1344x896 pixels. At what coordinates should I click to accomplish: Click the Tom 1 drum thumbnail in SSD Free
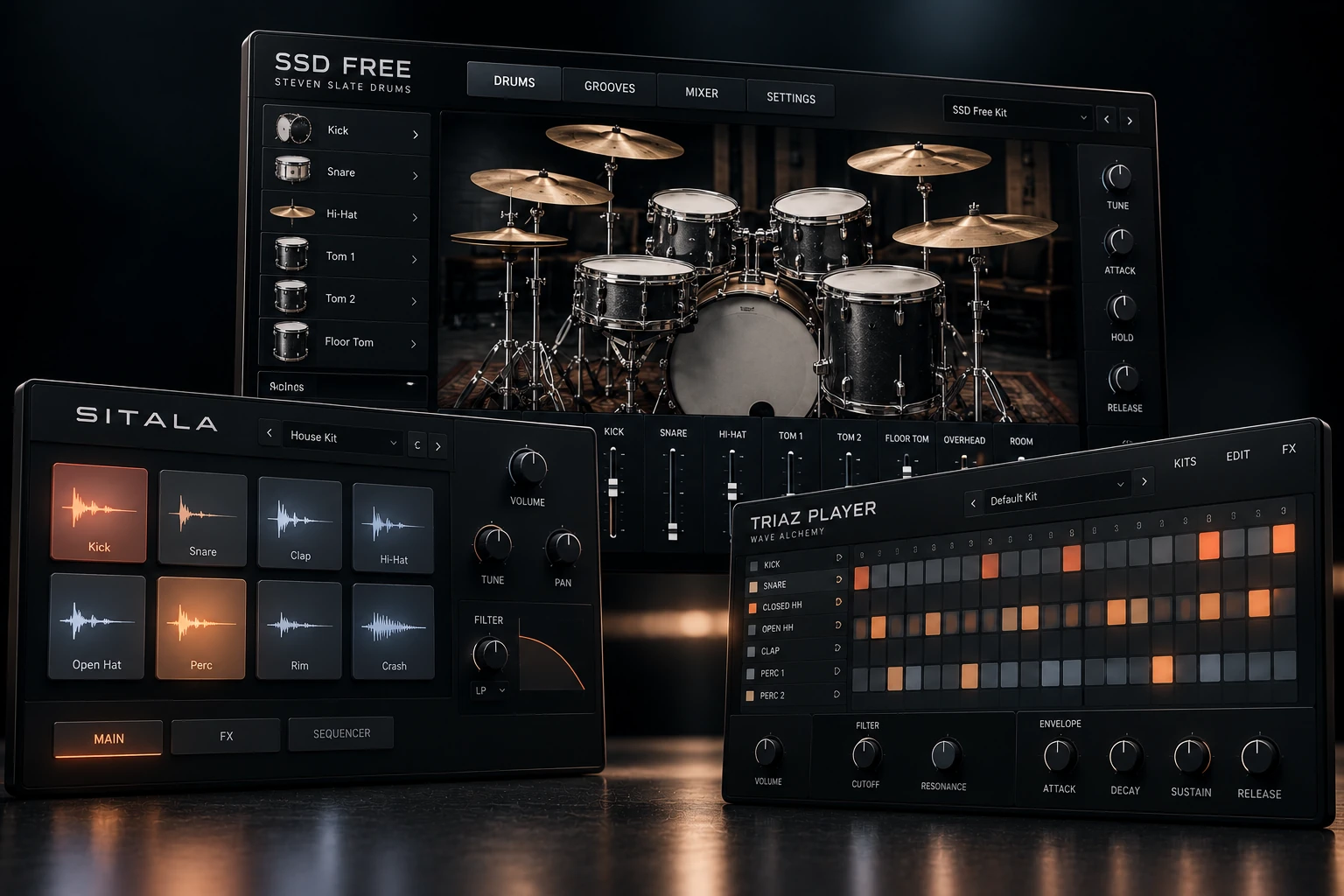click(291, 254)
